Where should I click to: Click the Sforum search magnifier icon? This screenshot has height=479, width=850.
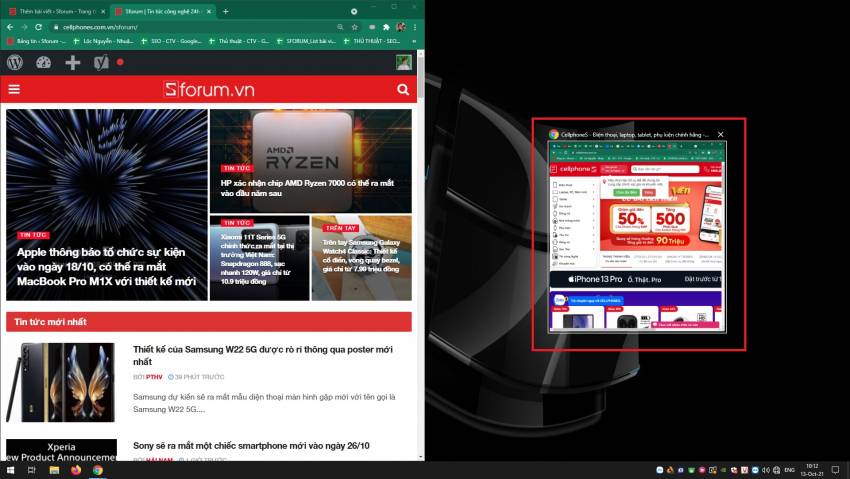(x=403, y=89)
